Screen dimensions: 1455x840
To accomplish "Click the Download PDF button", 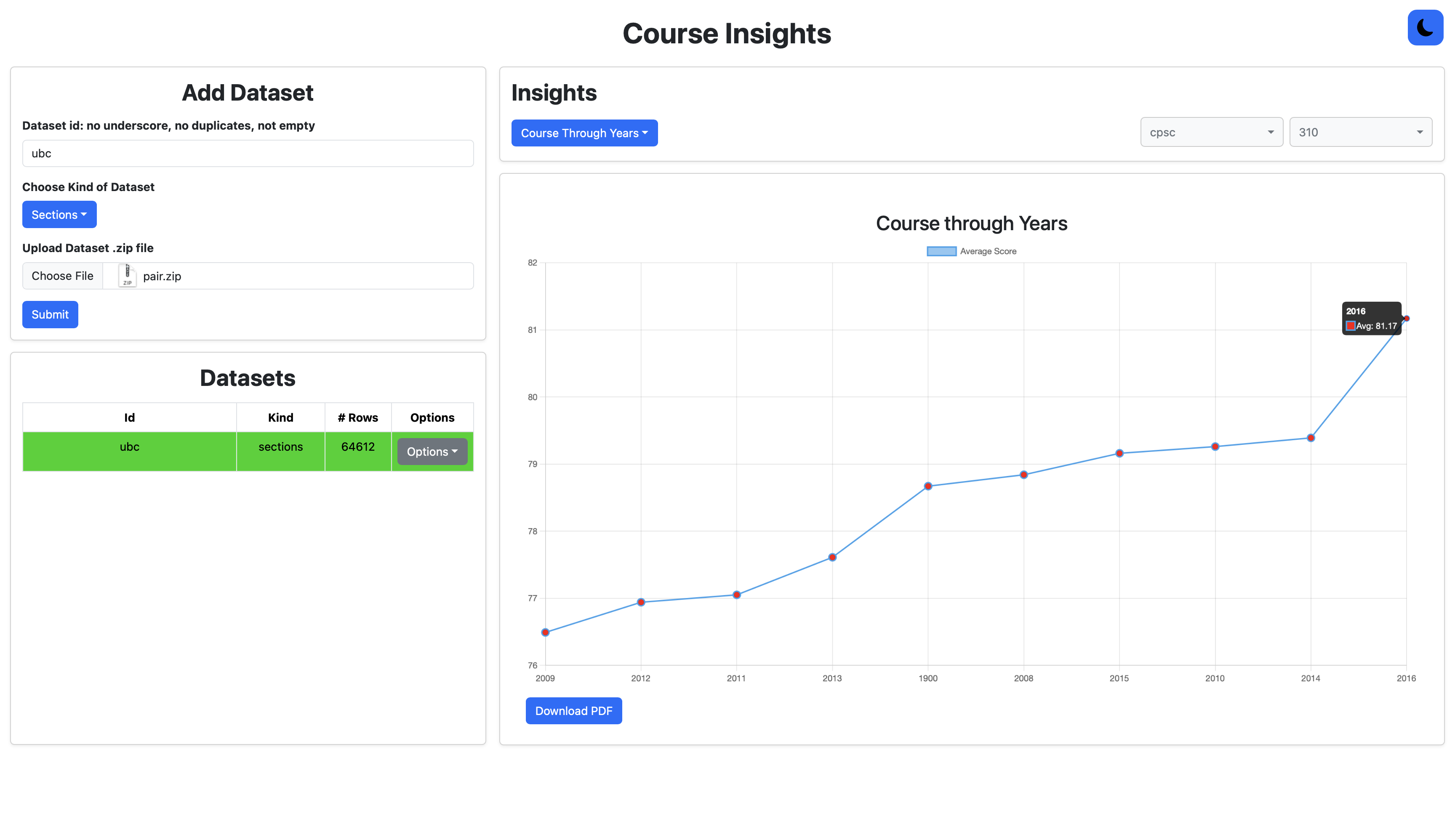I will (x=573, y=711).
